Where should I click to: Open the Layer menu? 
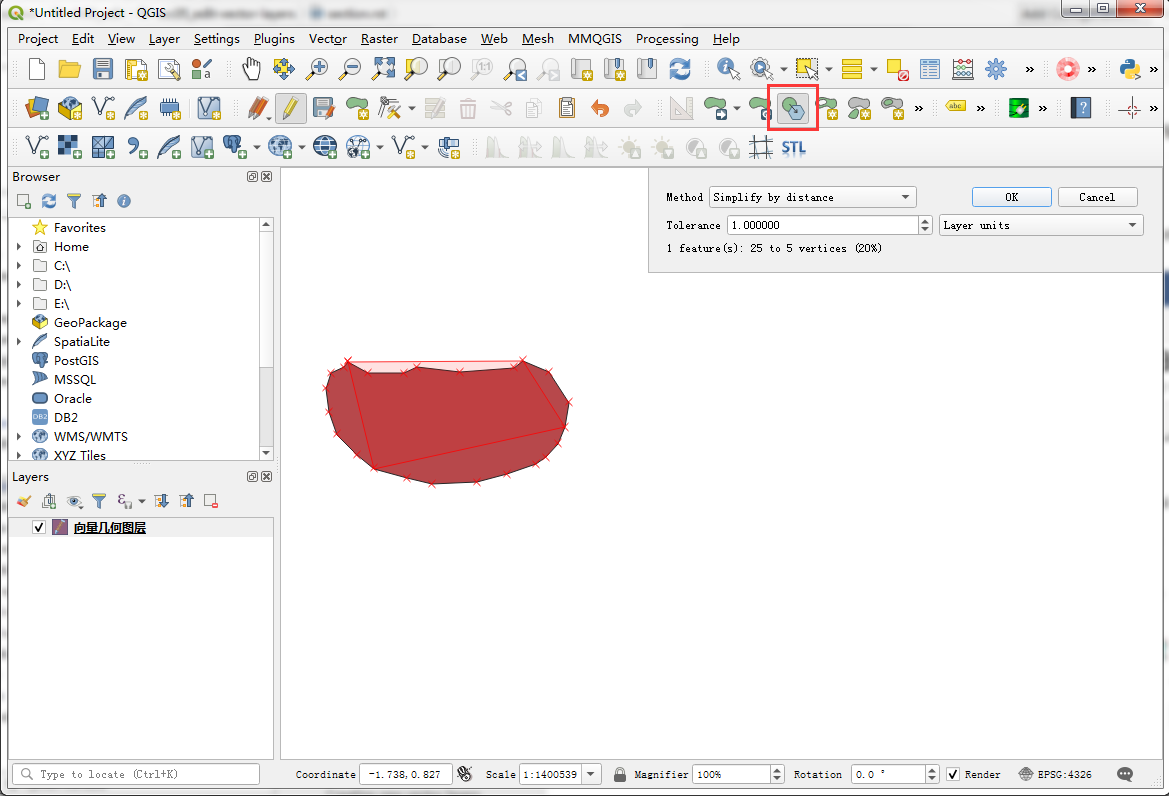164,39
